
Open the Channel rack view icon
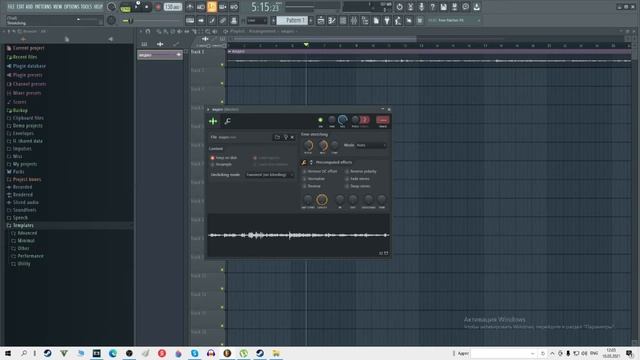click(x=343, y=20)
